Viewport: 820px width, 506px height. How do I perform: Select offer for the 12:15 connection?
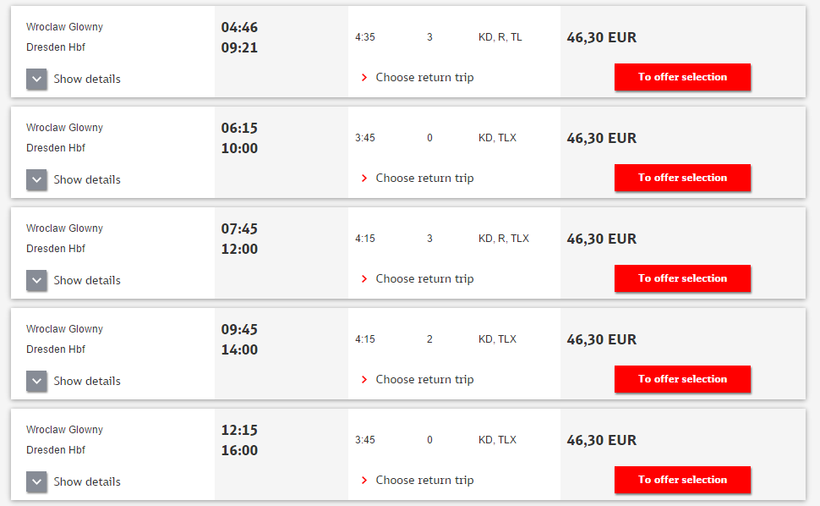(682, 480)
